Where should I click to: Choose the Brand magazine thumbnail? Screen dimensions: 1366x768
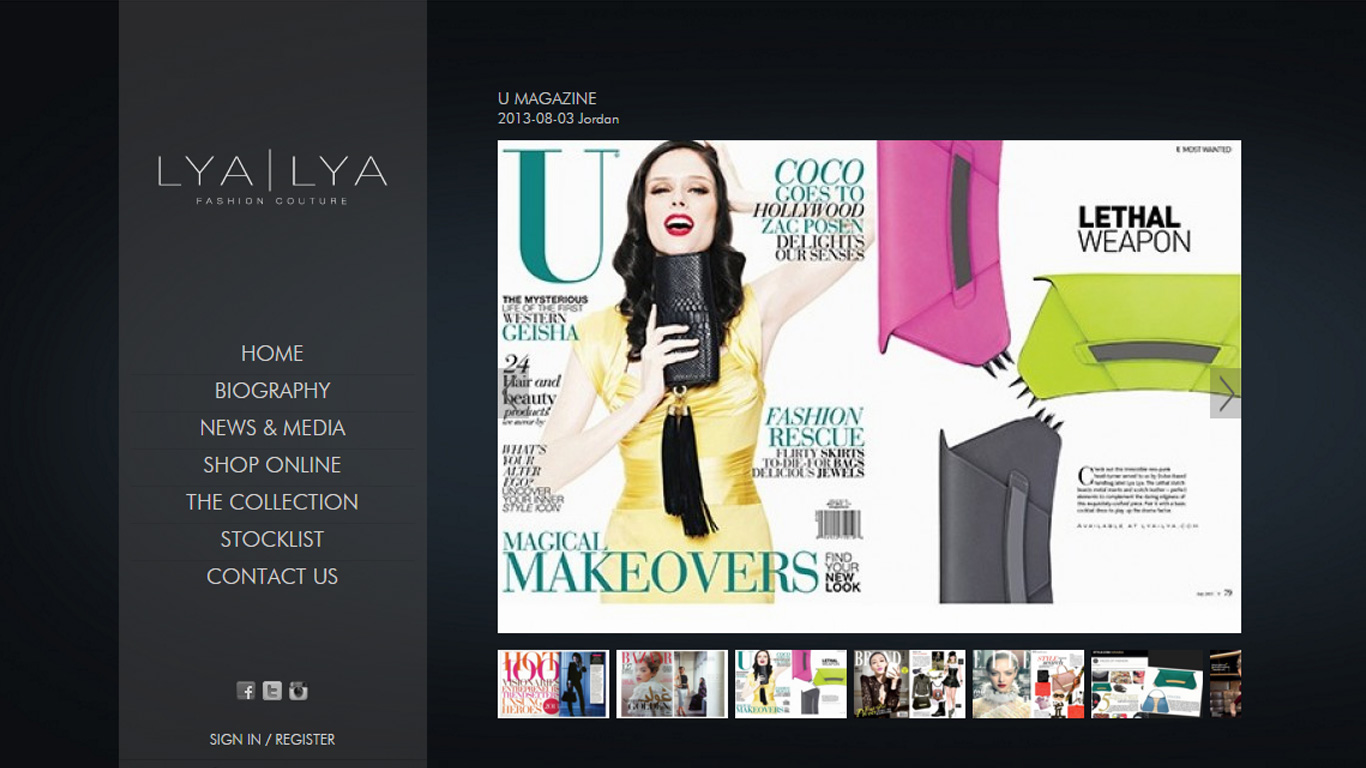[x=909, y=684]
